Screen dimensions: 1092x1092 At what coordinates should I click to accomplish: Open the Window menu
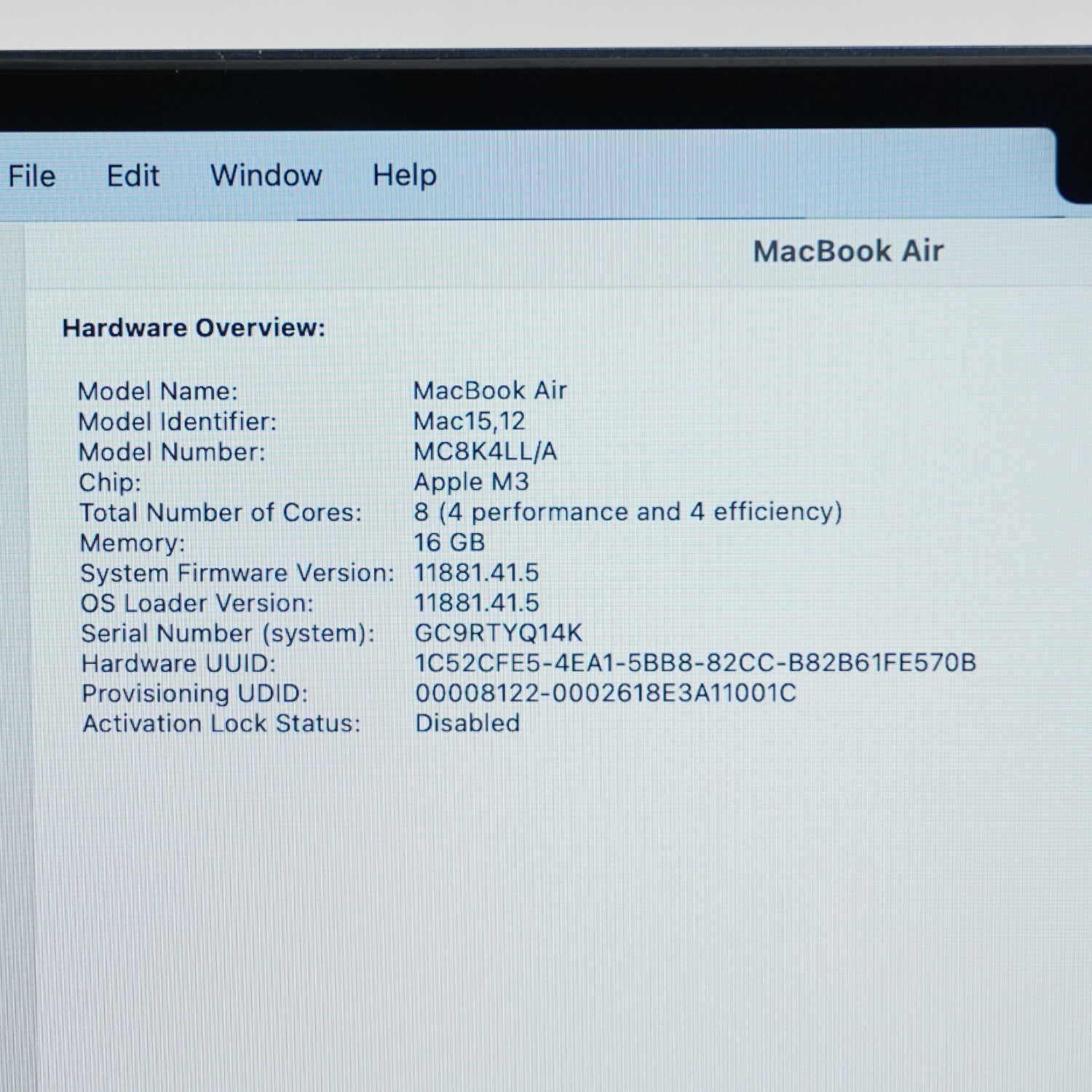click(266, 175)
